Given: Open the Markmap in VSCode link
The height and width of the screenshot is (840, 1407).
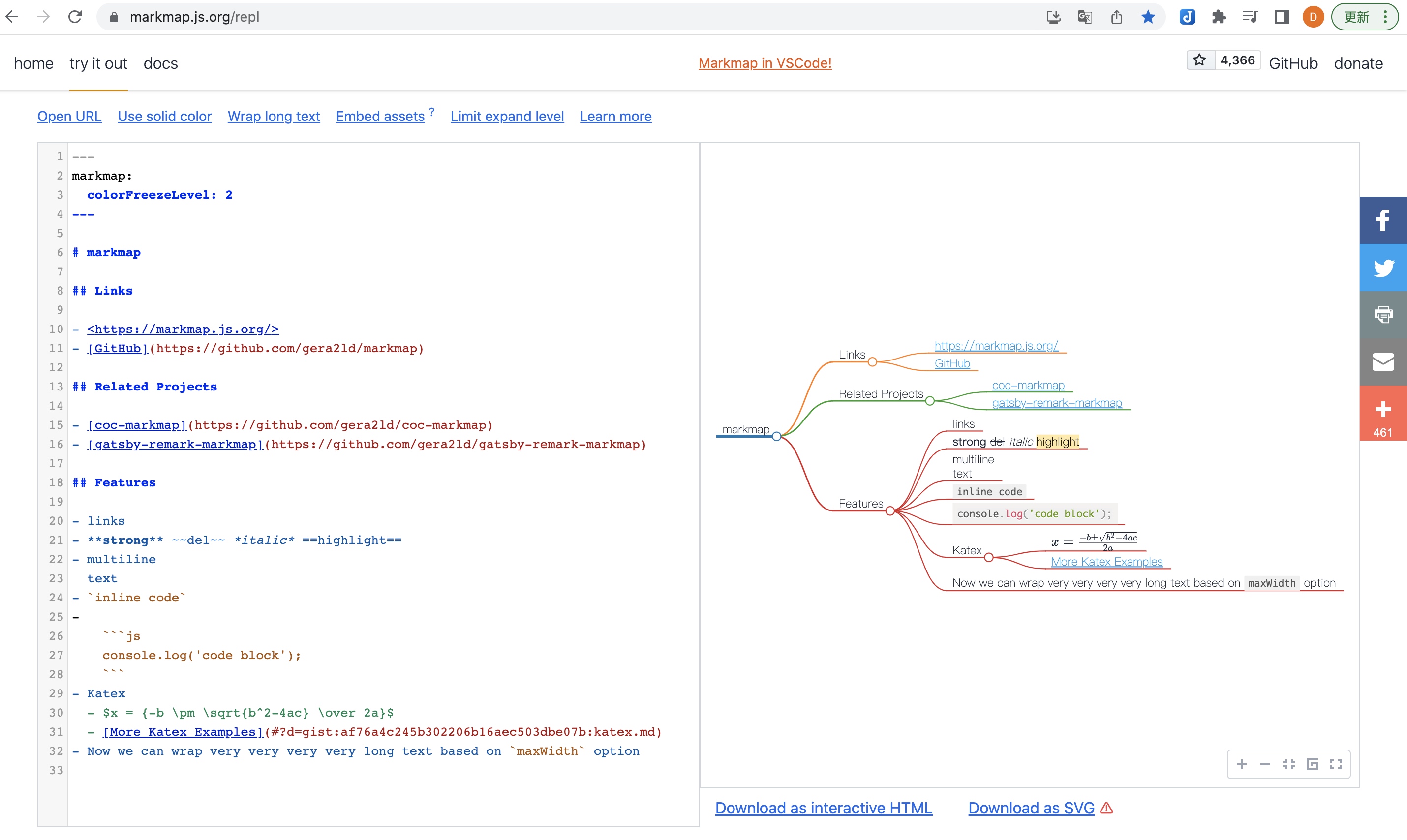Looking at the screenshot, I should click(765, 63).
